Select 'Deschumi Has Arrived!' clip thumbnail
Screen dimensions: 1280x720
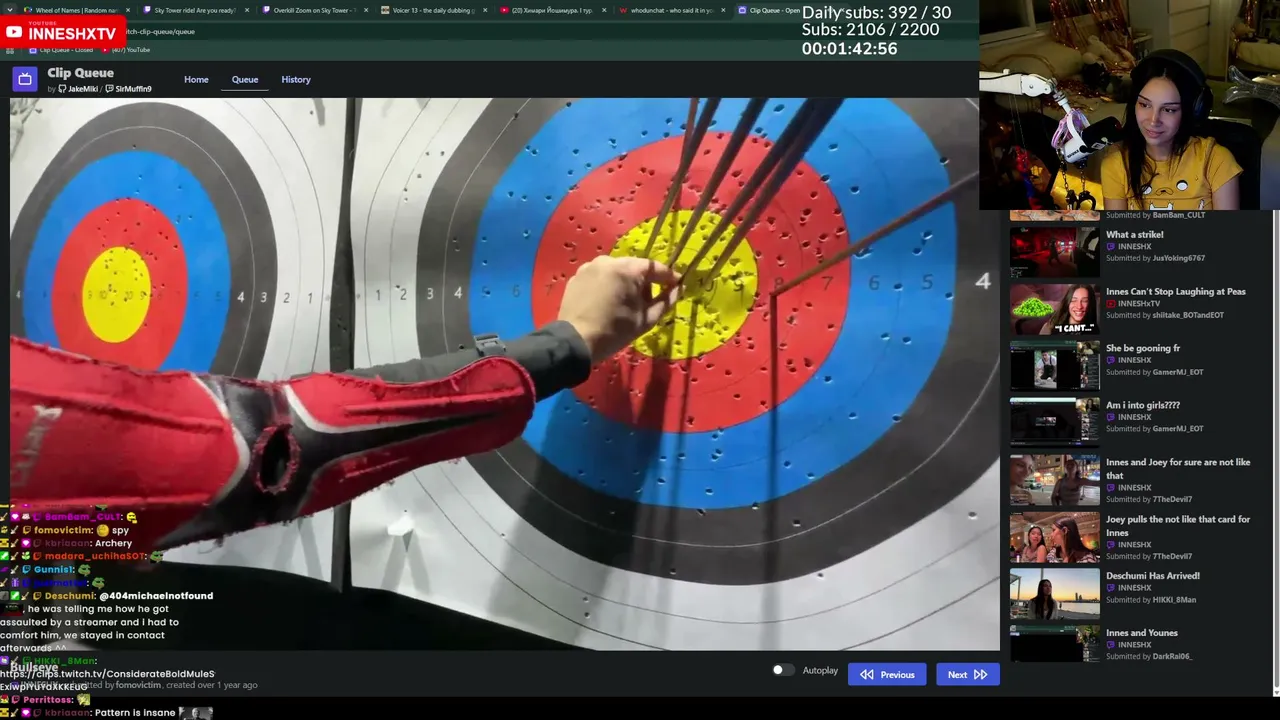click(x=1054, y=593)
